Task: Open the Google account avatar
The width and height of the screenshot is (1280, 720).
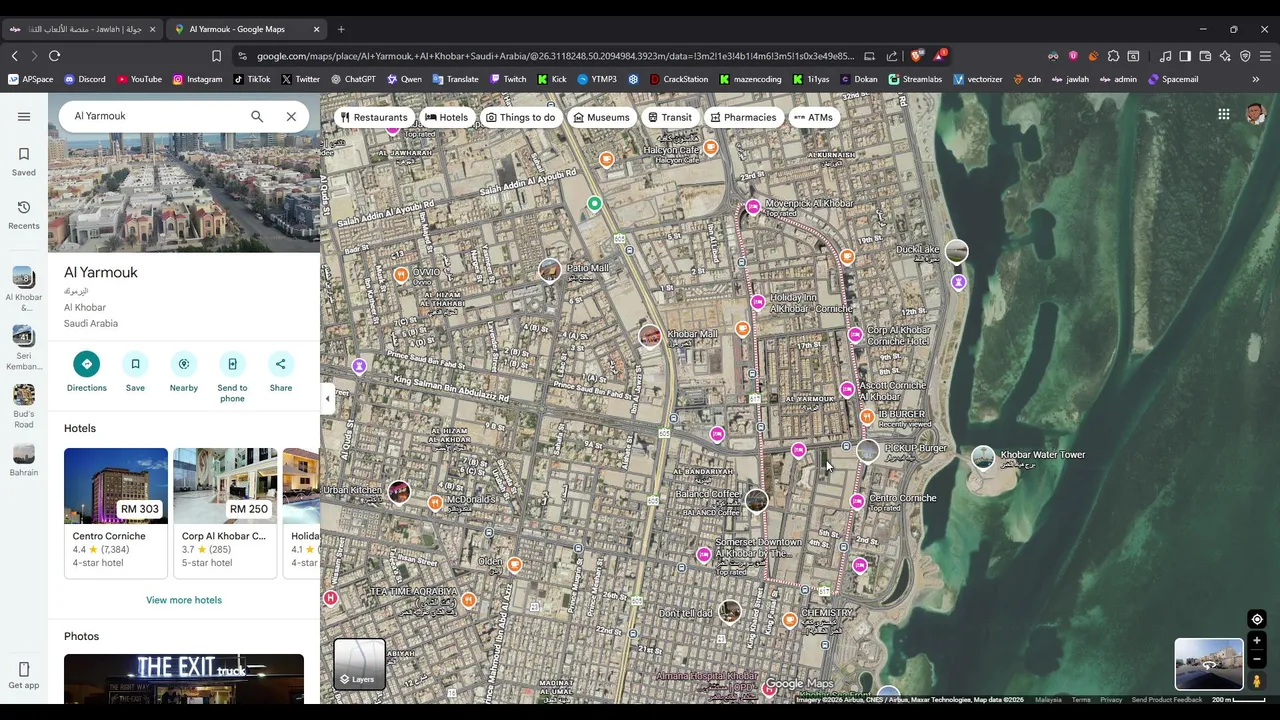Action: pos(1256,114)
